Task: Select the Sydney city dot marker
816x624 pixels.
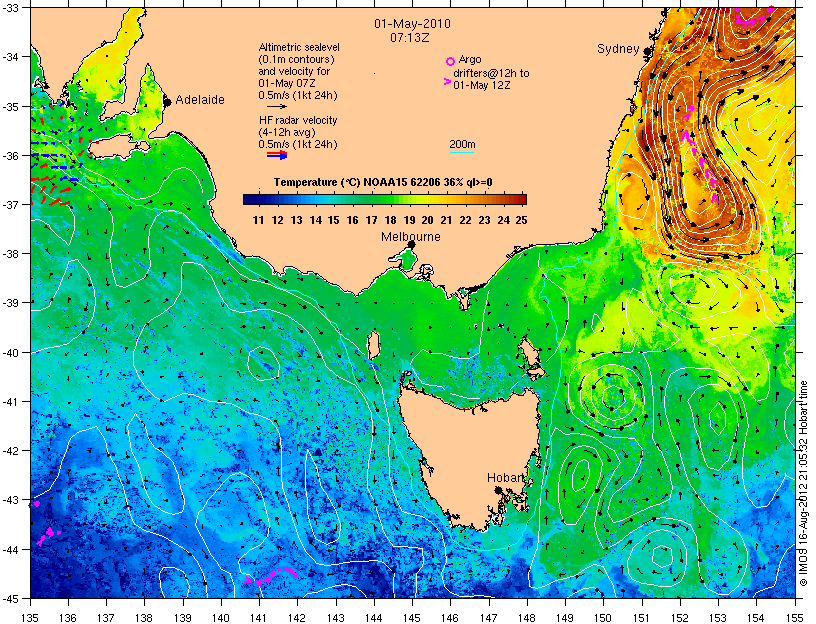Action: tap(647, 52)
